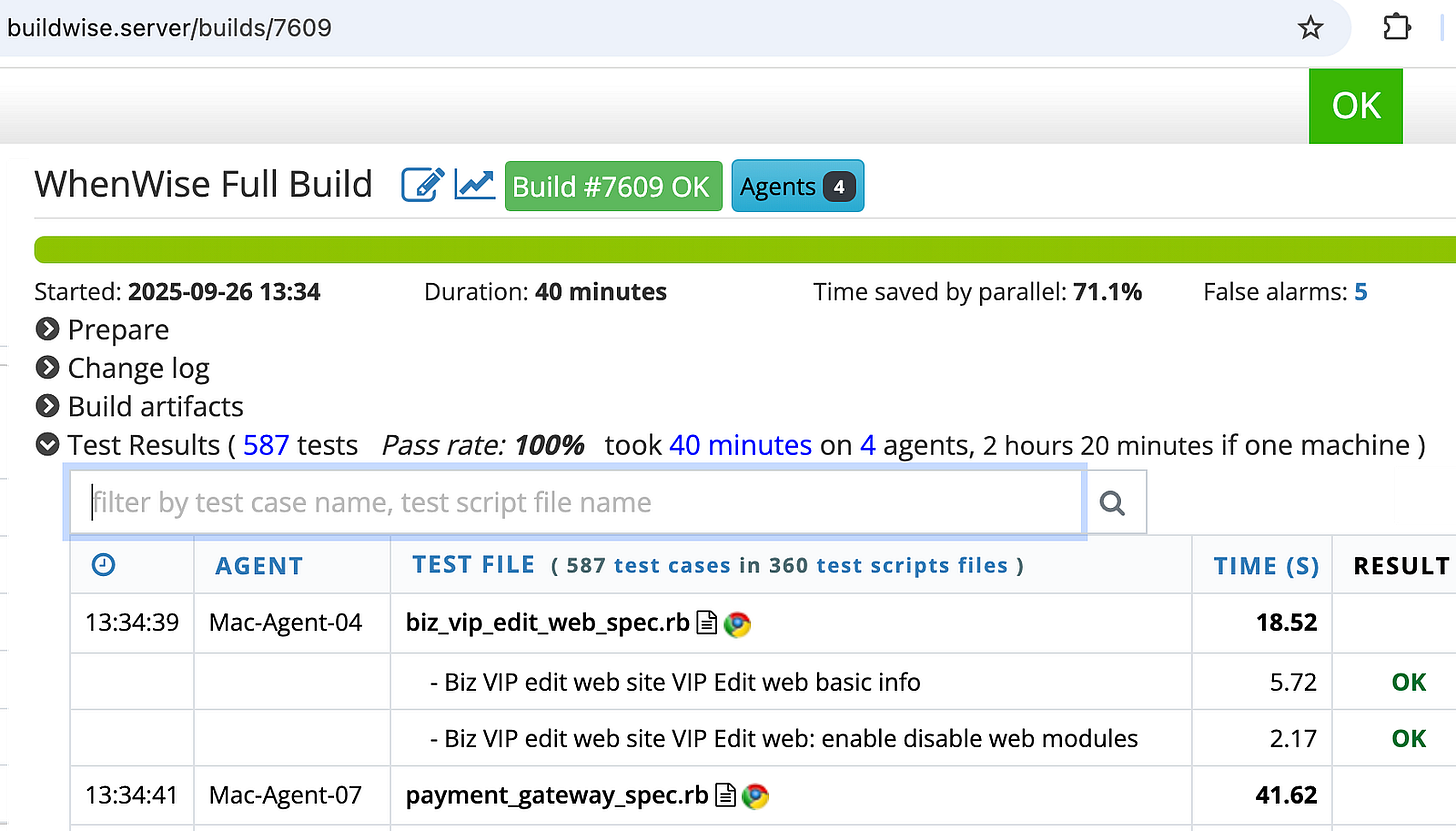Click the 4 agents link

868,445
